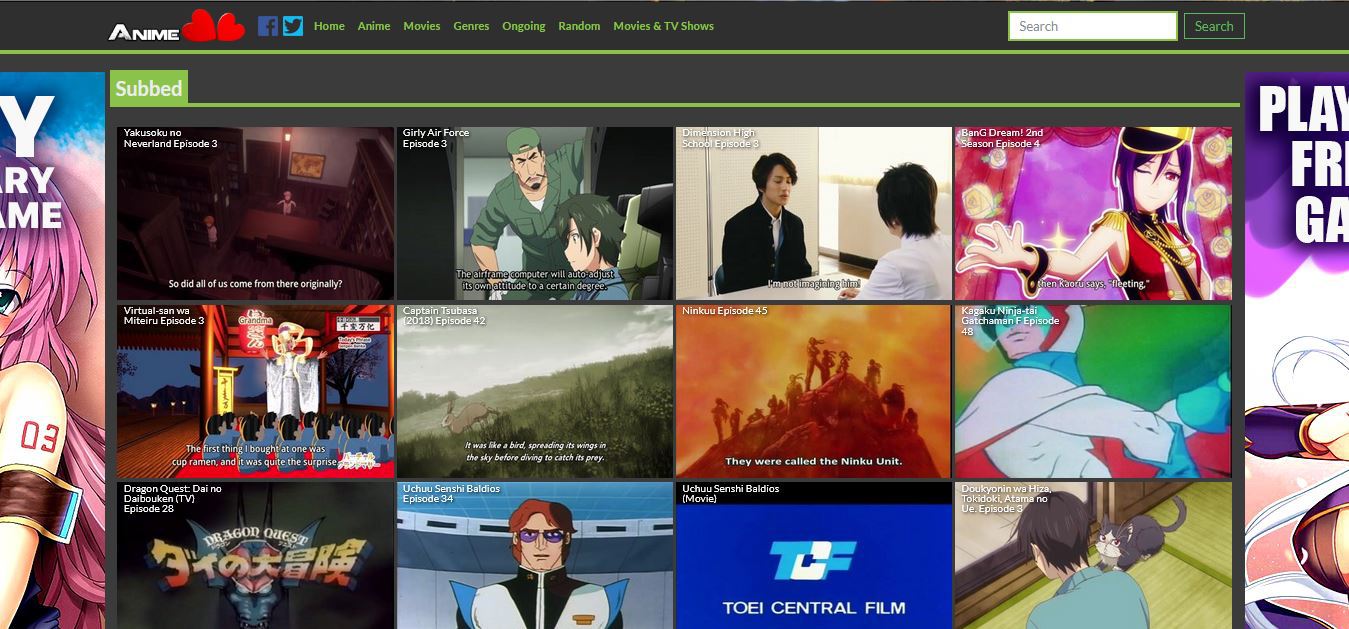Open Doukyonin wa Hiza, Tokidoki Episode 3
The width and height of the screenshot is (1349, 629).
(x=1093, y=556)
